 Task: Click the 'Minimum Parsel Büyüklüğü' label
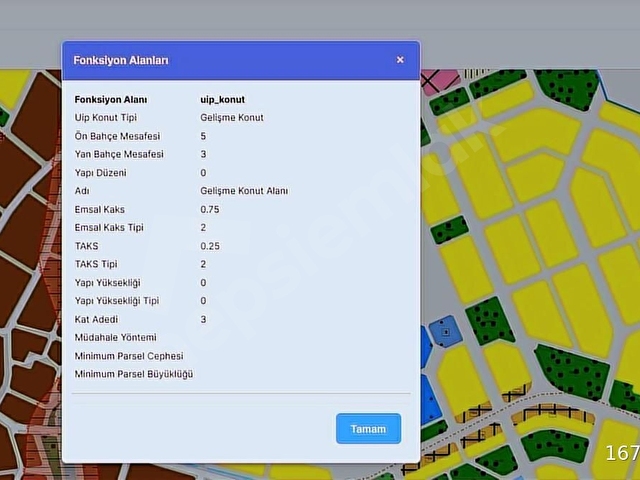click(x=134, y=374)
